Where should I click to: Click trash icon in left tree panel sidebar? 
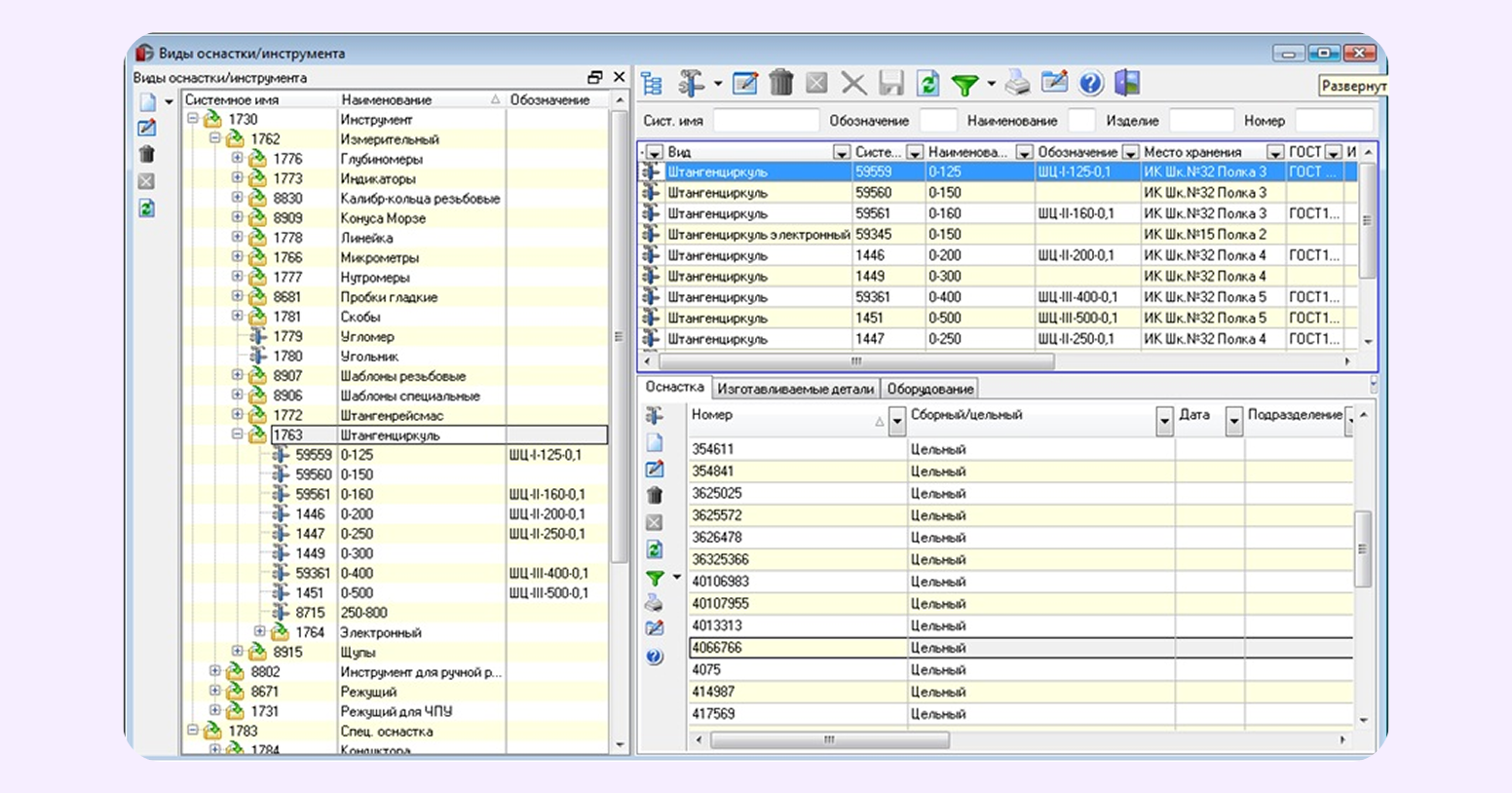pos(147,154)
